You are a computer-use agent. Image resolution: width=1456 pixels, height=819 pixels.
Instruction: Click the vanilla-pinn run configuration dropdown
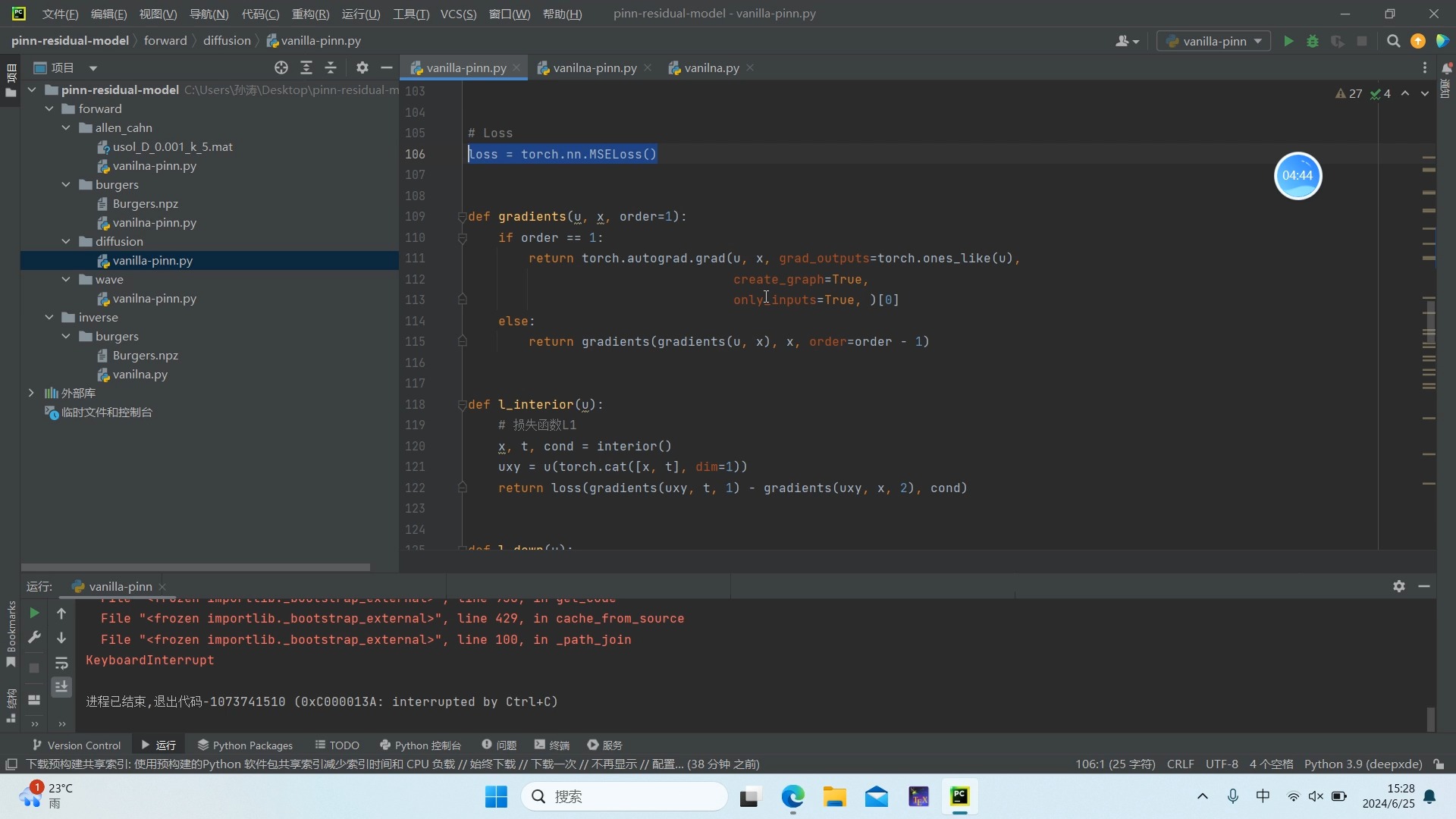[1215, 41]
